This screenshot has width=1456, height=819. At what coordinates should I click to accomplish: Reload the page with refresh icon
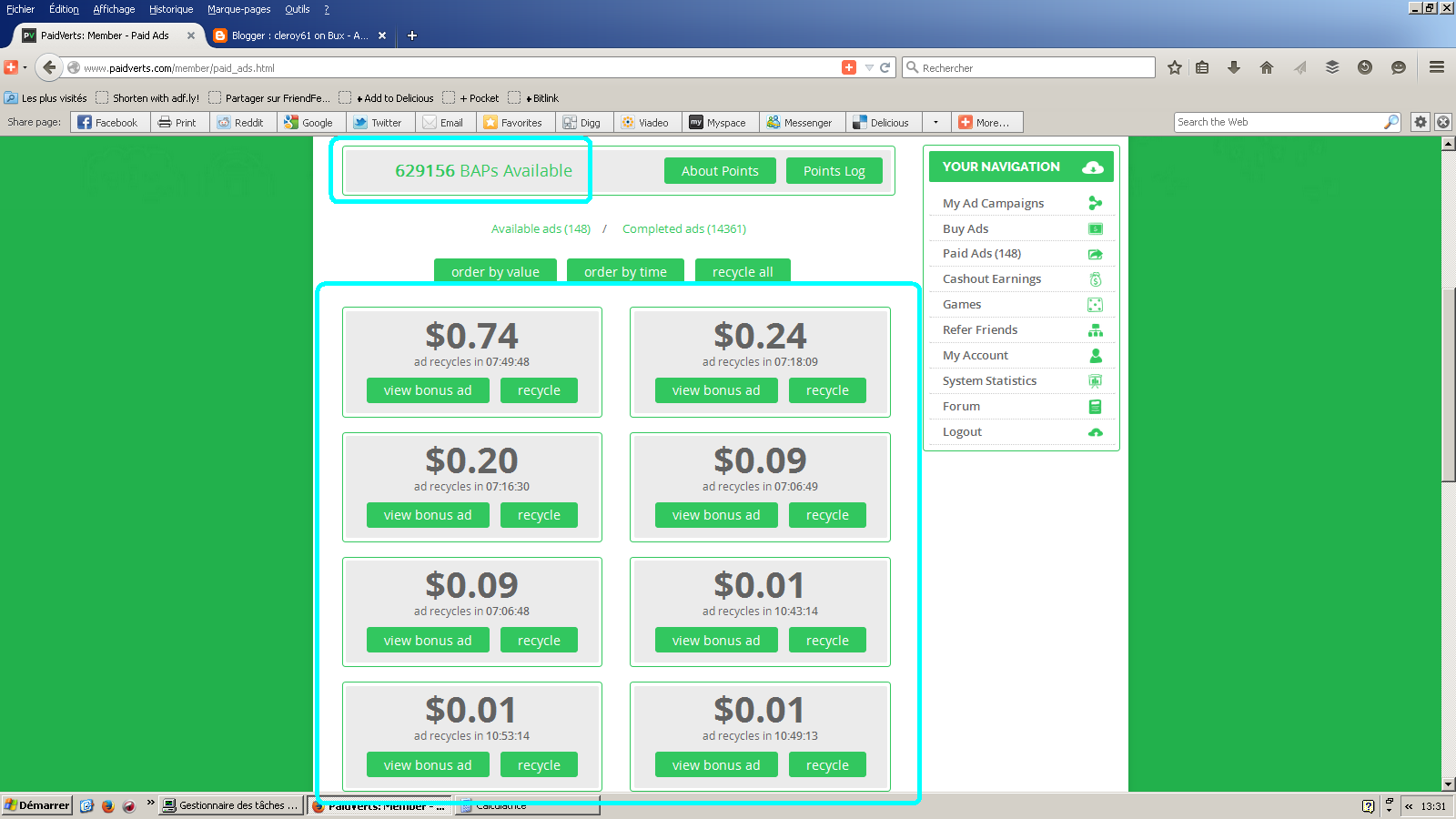click(x=885, y=67)
